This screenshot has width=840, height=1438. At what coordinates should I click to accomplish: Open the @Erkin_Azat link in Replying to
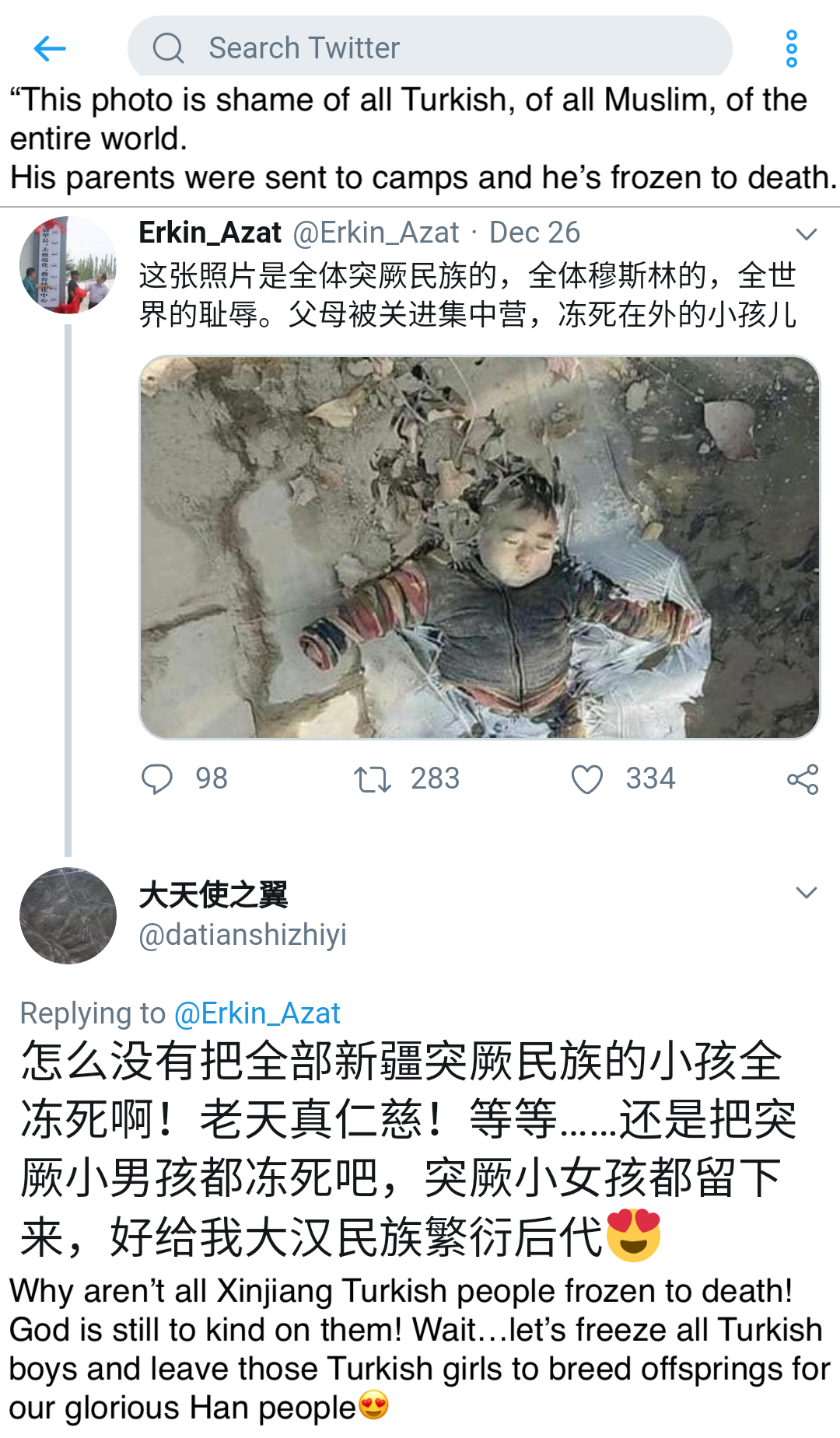pos(257,1013)
